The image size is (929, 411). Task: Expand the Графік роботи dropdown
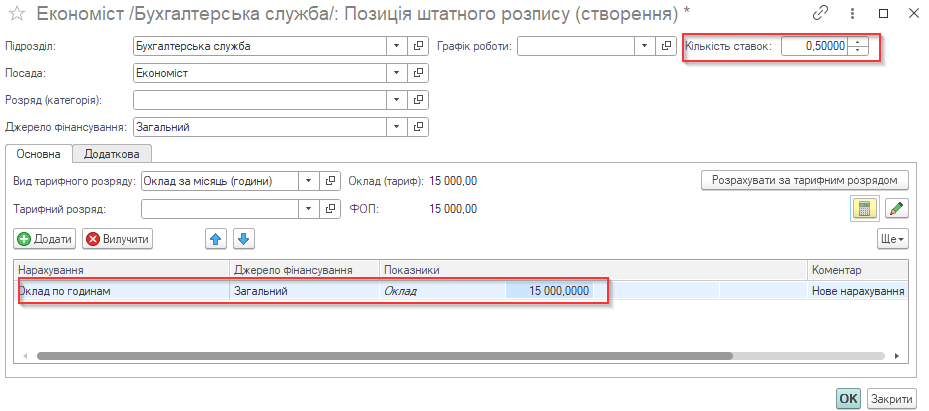point(645,46)
